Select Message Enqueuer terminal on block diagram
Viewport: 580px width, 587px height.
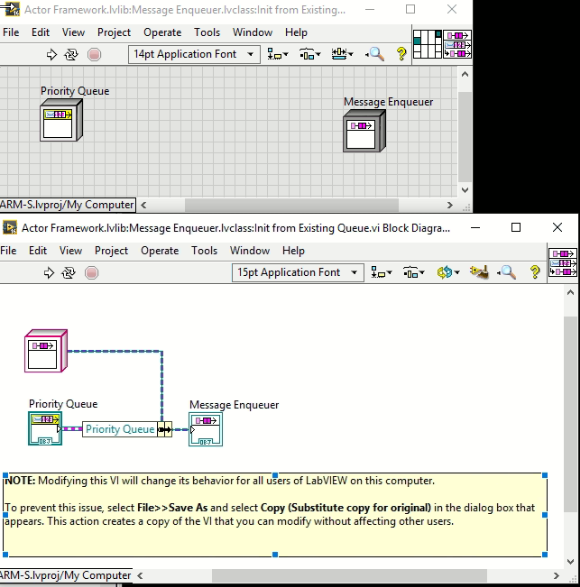click(206, 429)
